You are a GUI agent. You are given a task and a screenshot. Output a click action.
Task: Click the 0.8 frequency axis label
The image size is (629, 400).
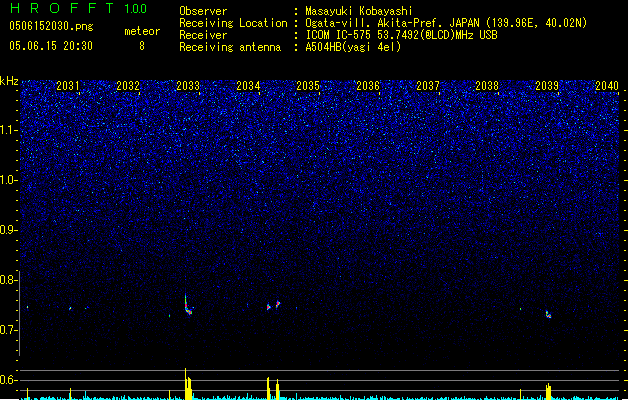pyautogui.click(x=8, y=280)
